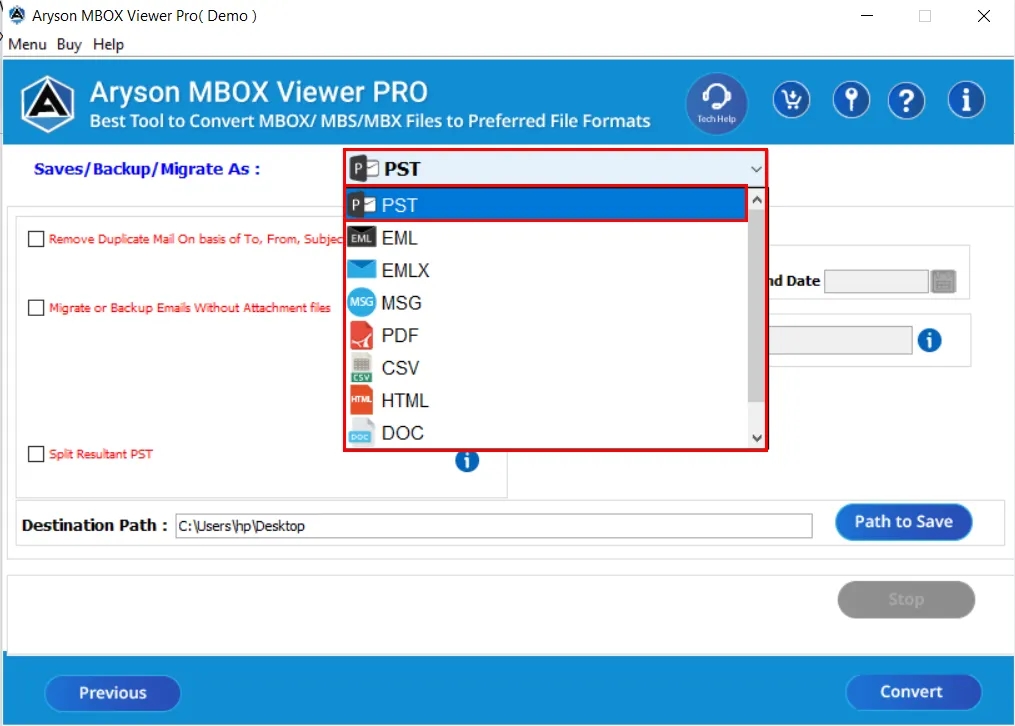Choose the PST option in the dropdown list
Viewport: 1015px width, 726px height.
pyautogui.click(x=547, y=204)
